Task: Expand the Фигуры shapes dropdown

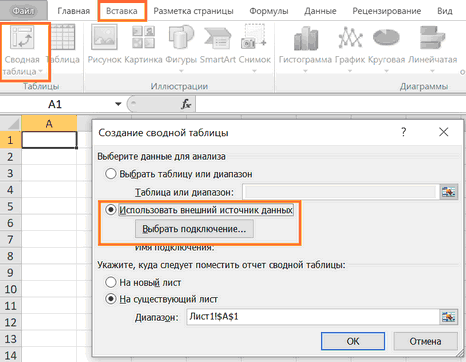Action: point(181,71)
